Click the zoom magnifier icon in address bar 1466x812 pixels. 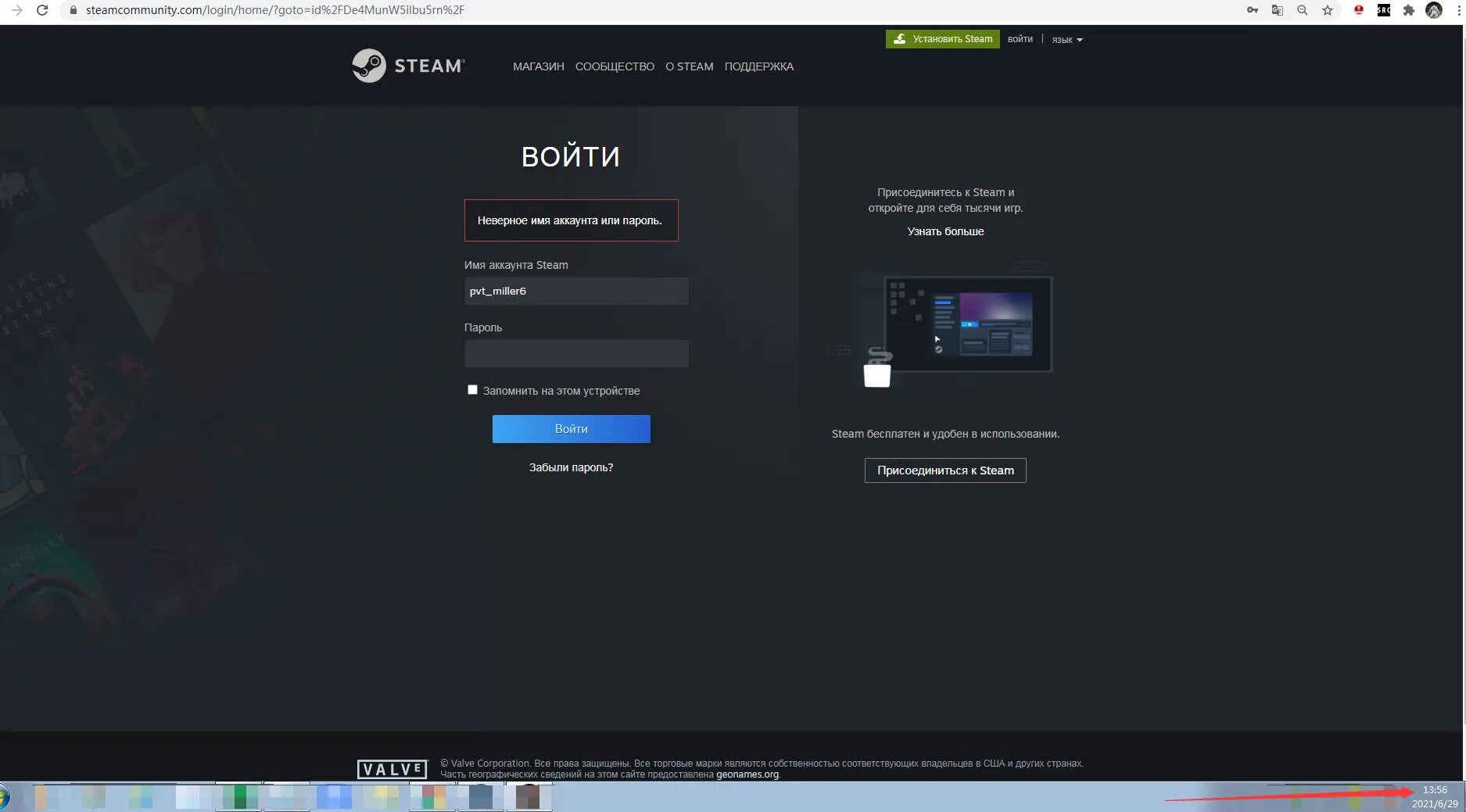[x=1303, y=10]
